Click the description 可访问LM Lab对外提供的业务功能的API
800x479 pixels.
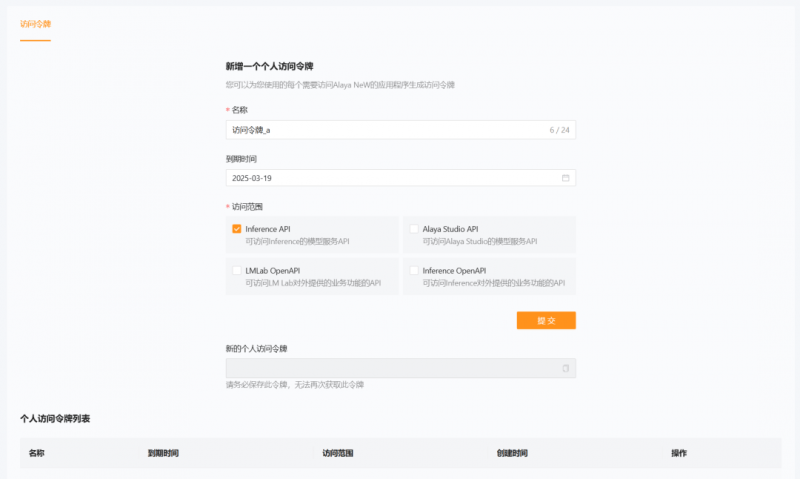click(313, 283)
